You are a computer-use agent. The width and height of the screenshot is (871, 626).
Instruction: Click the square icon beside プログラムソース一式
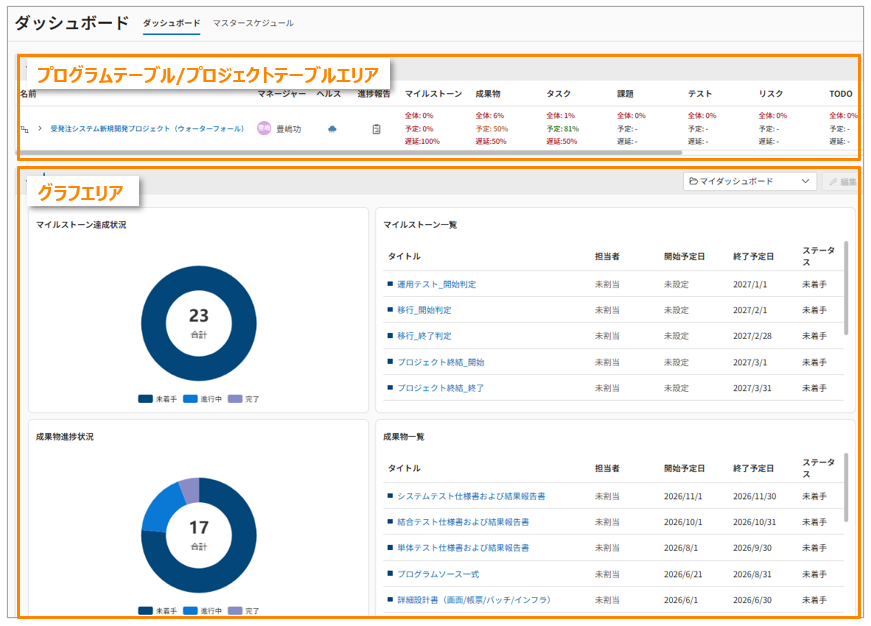tap(390, 574)
